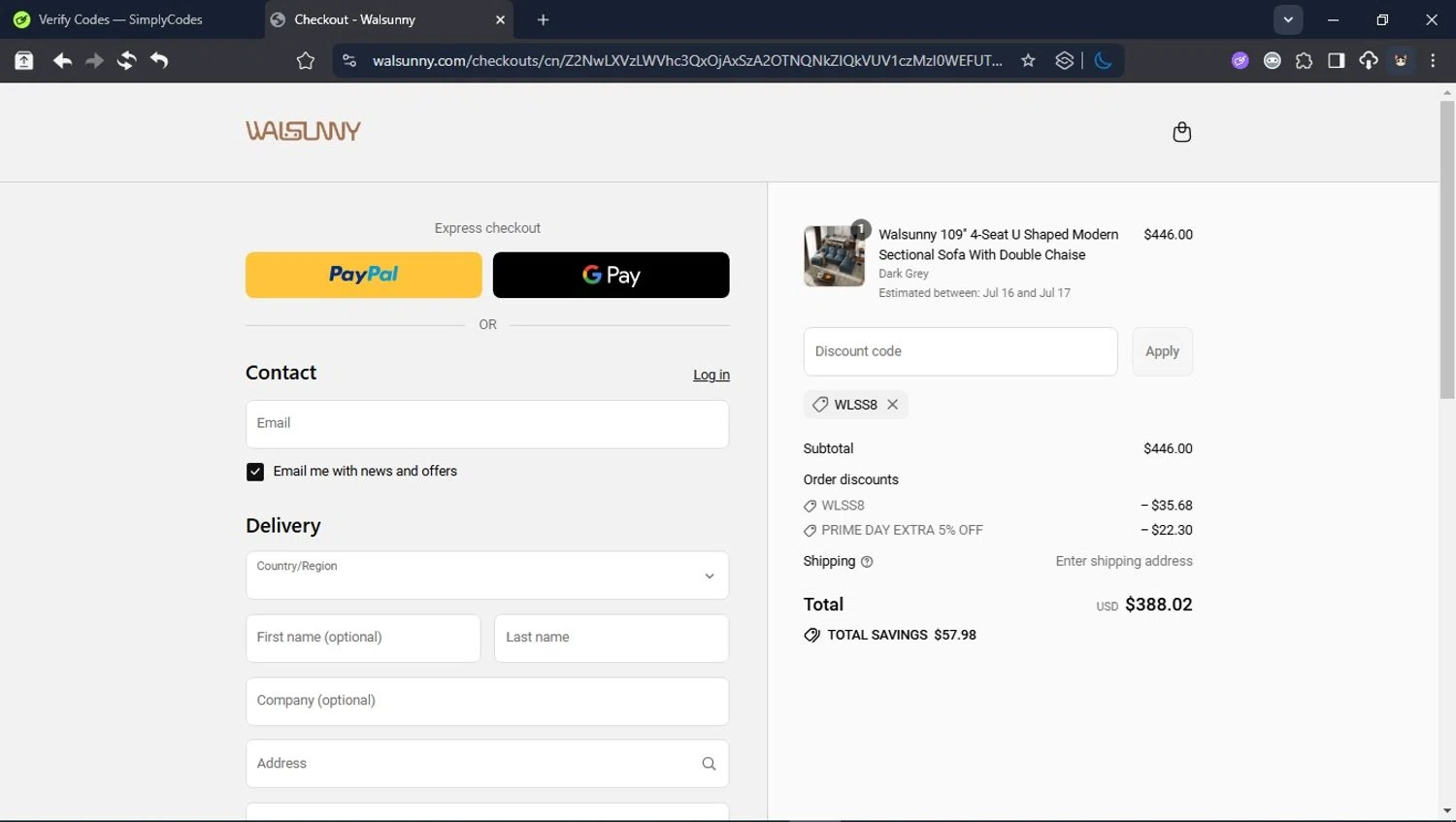Click the $388.02 total amount

tap(1158, 605)
